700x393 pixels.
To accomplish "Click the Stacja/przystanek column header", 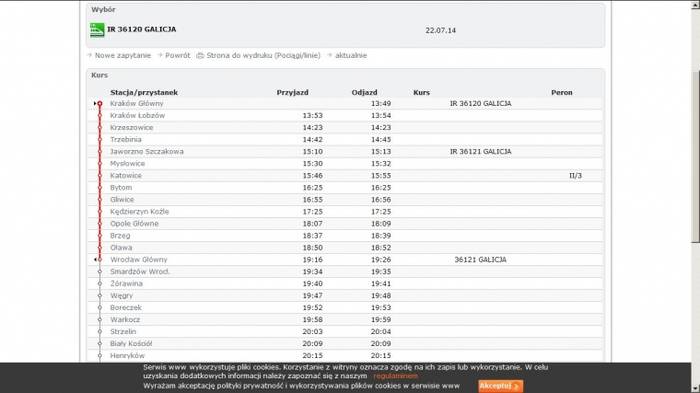I will (x=144, y=92).
